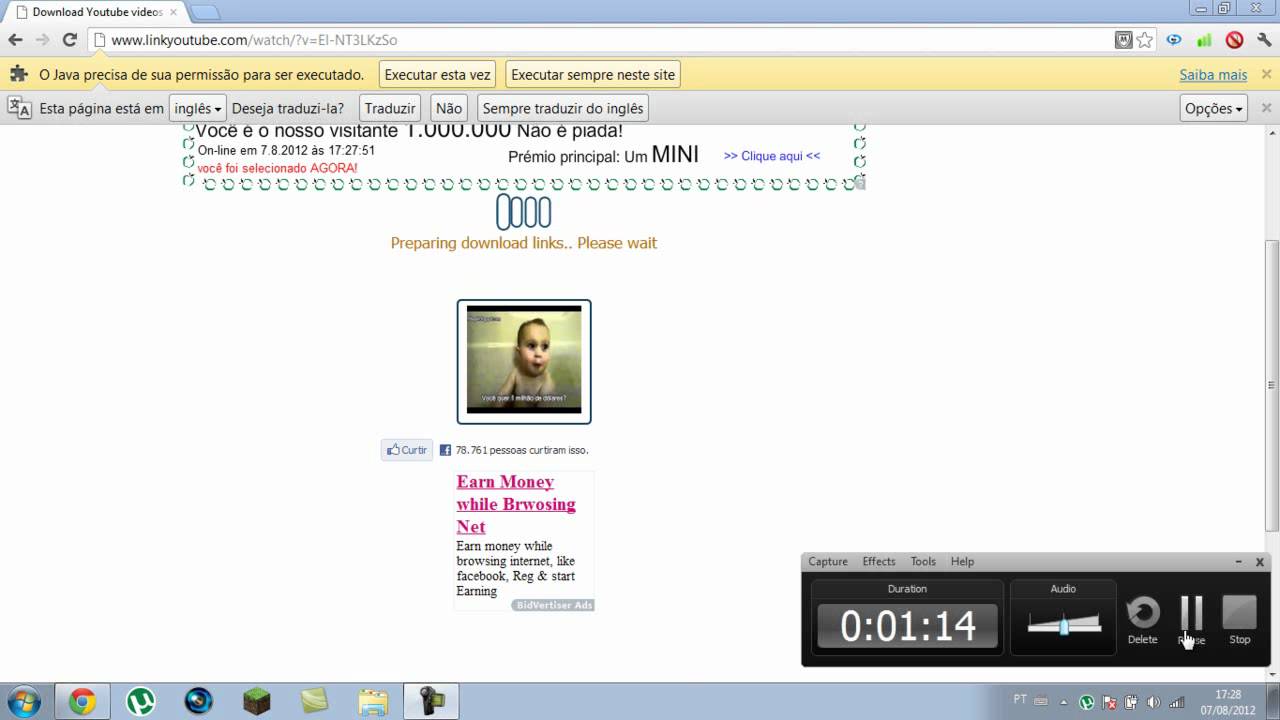Open the blue orb app on taskbar
Screen dimensions: 1280x720
(x=198, y=702)
